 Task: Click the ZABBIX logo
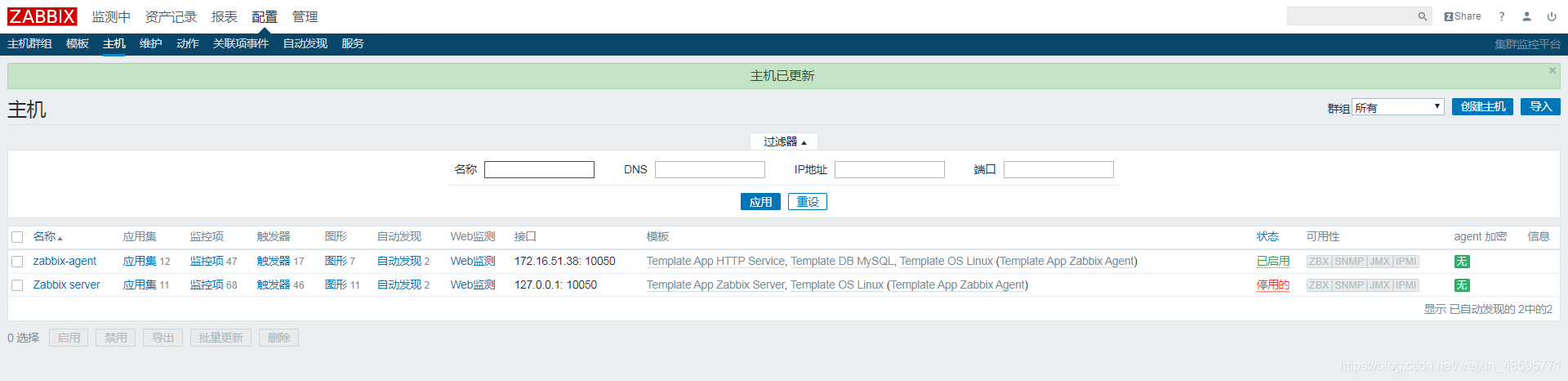pos(42,16)
